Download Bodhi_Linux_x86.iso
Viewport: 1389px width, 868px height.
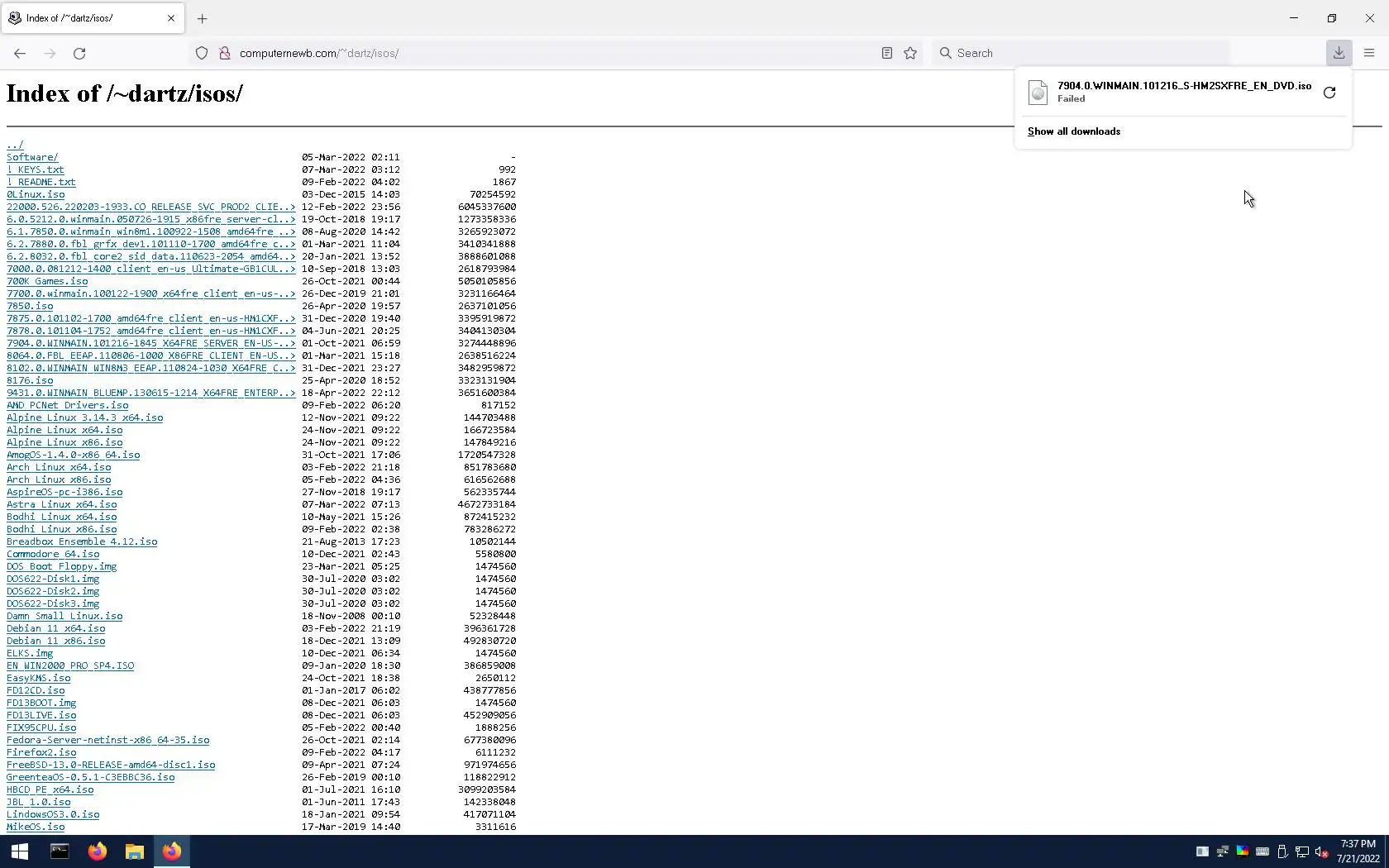62,529
